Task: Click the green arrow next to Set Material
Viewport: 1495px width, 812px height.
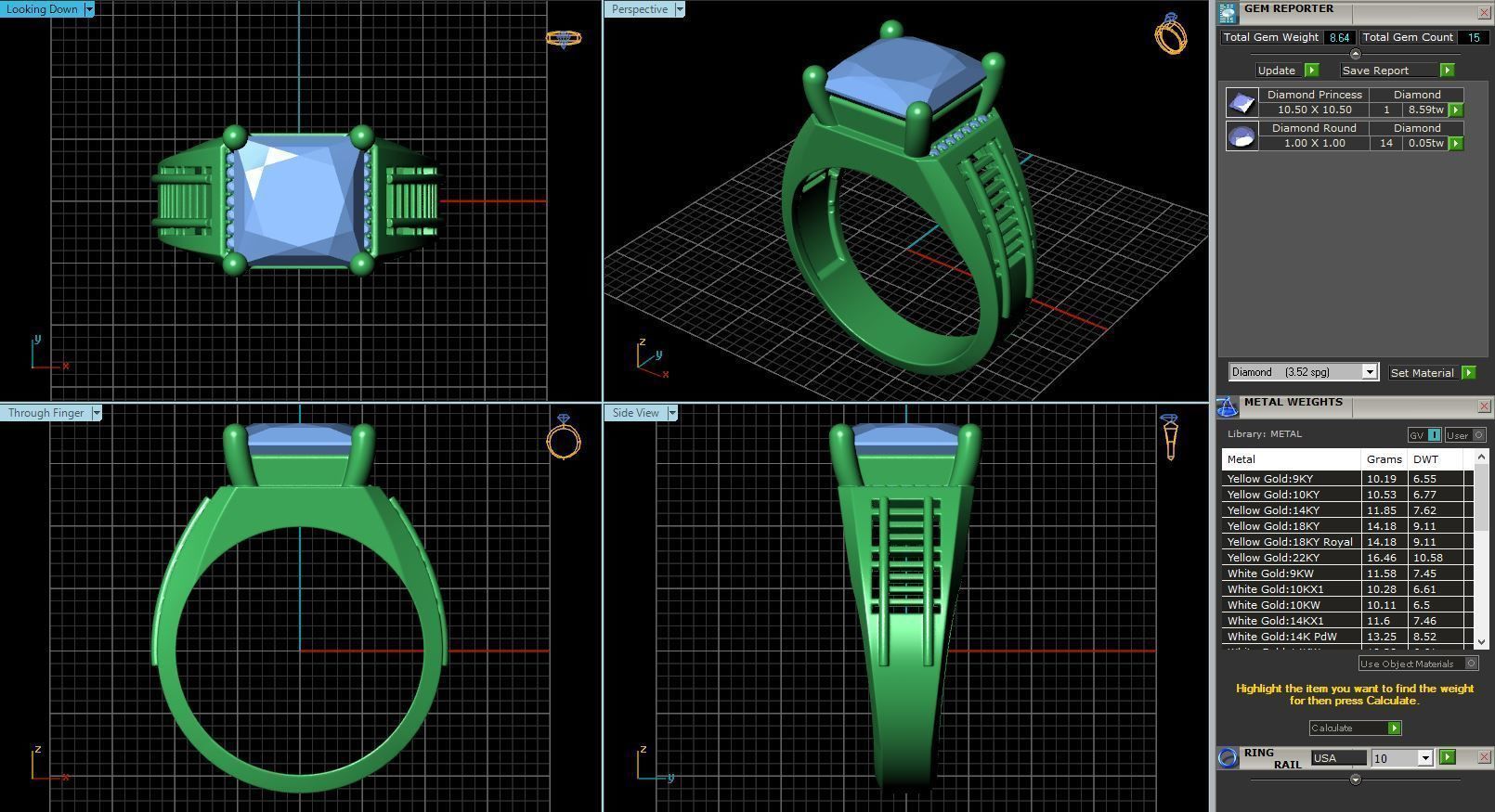Action: 1468,373
